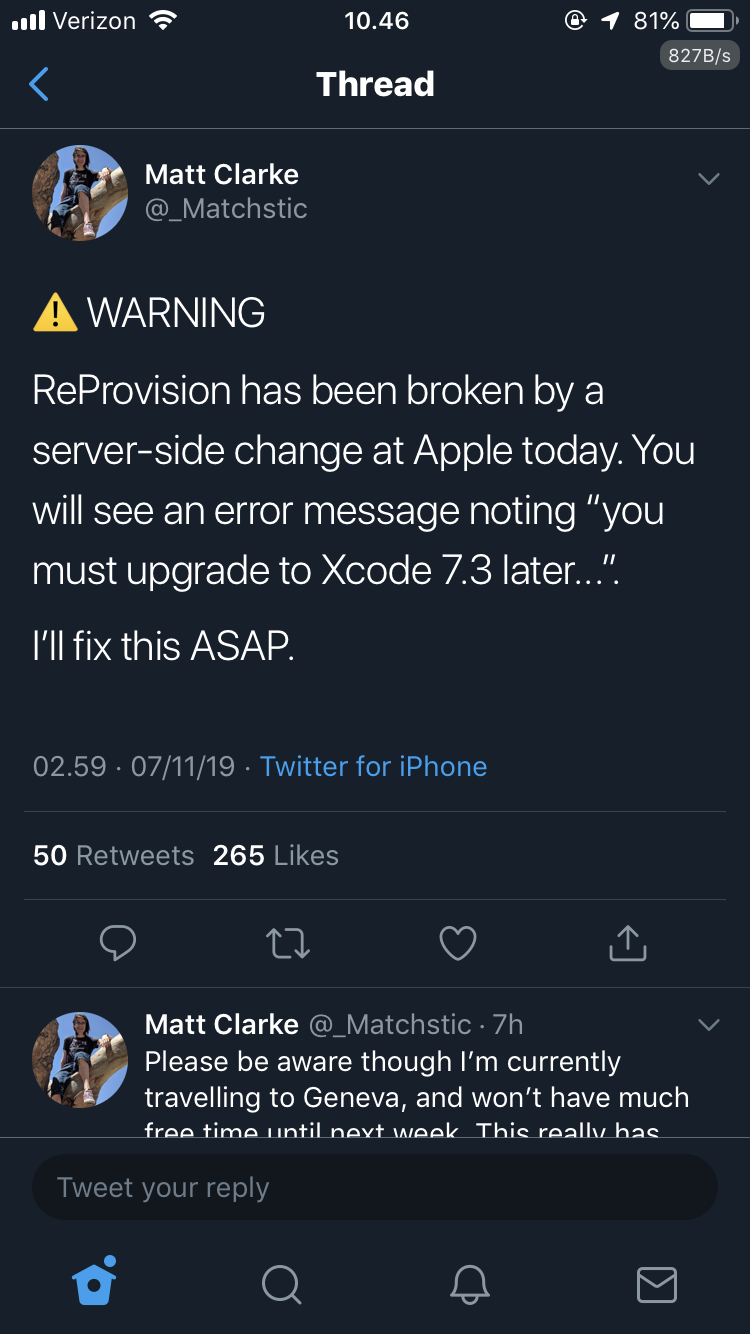This screenshot has height=1334, width=750.
Task: Reply to the warning tweet
Action: click(118, 942)
